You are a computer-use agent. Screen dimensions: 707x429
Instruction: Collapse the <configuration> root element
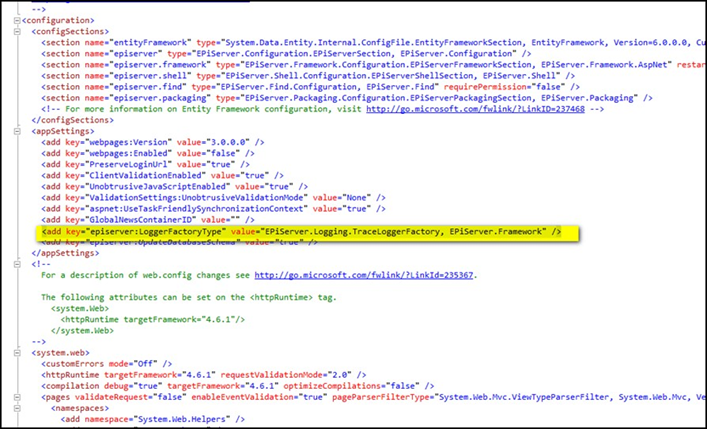click(17, 20)
